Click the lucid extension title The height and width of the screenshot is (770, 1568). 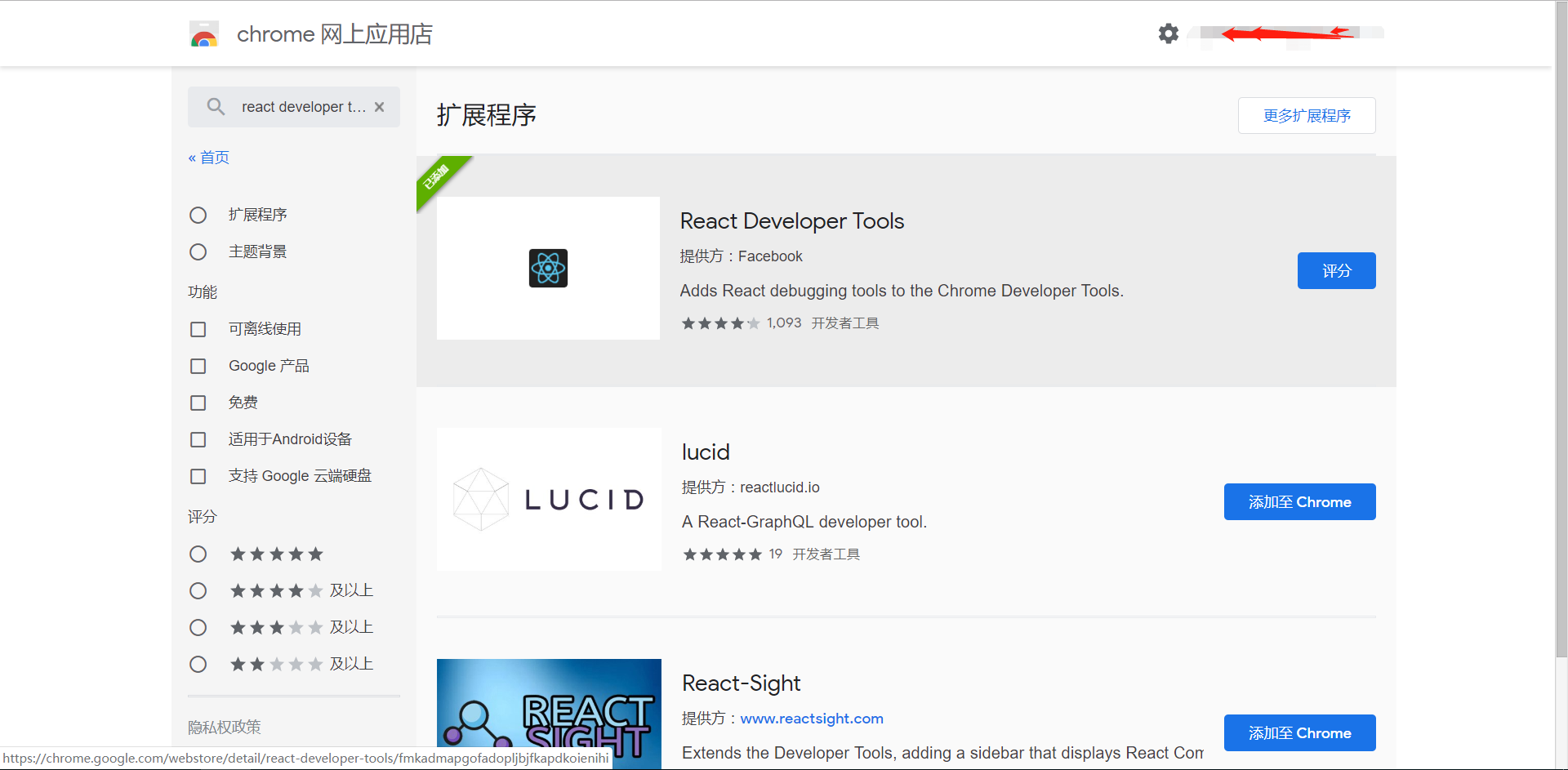coord(706,452)
